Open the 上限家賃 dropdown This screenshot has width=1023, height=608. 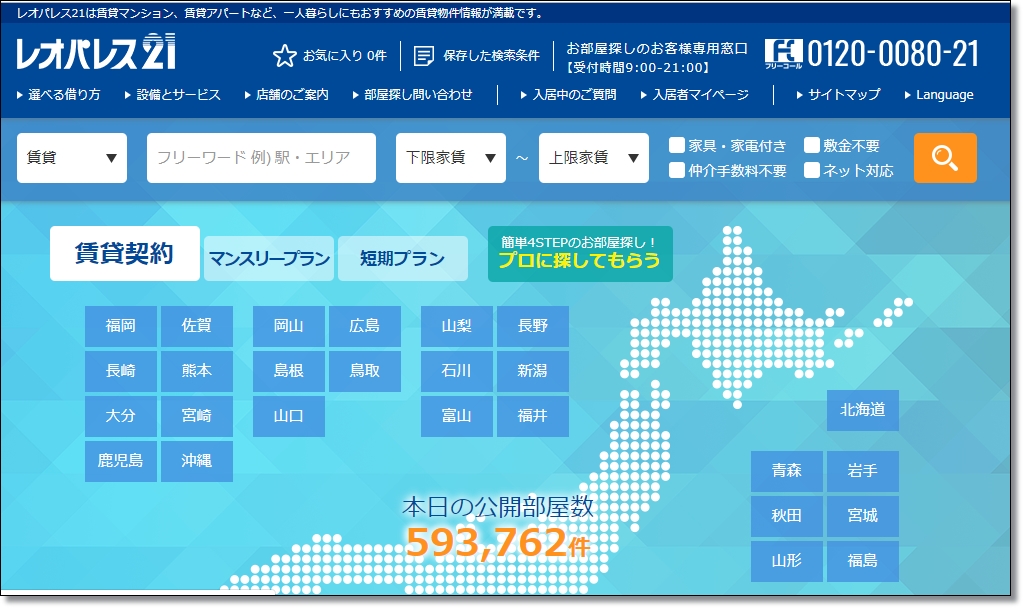coord(594,158)
